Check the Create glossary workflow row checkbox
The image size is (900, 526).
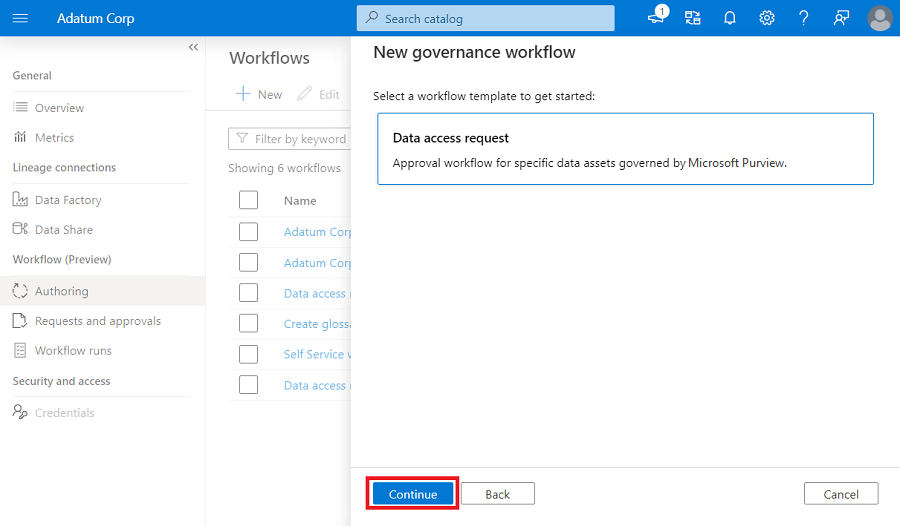pyautogui.click(x=249, y=323)
